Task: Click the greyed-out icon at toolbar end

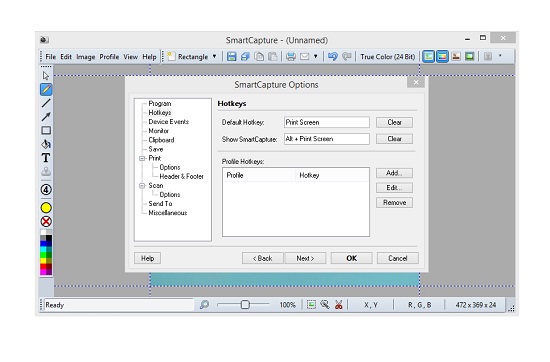Action: [x=488, y=56]
